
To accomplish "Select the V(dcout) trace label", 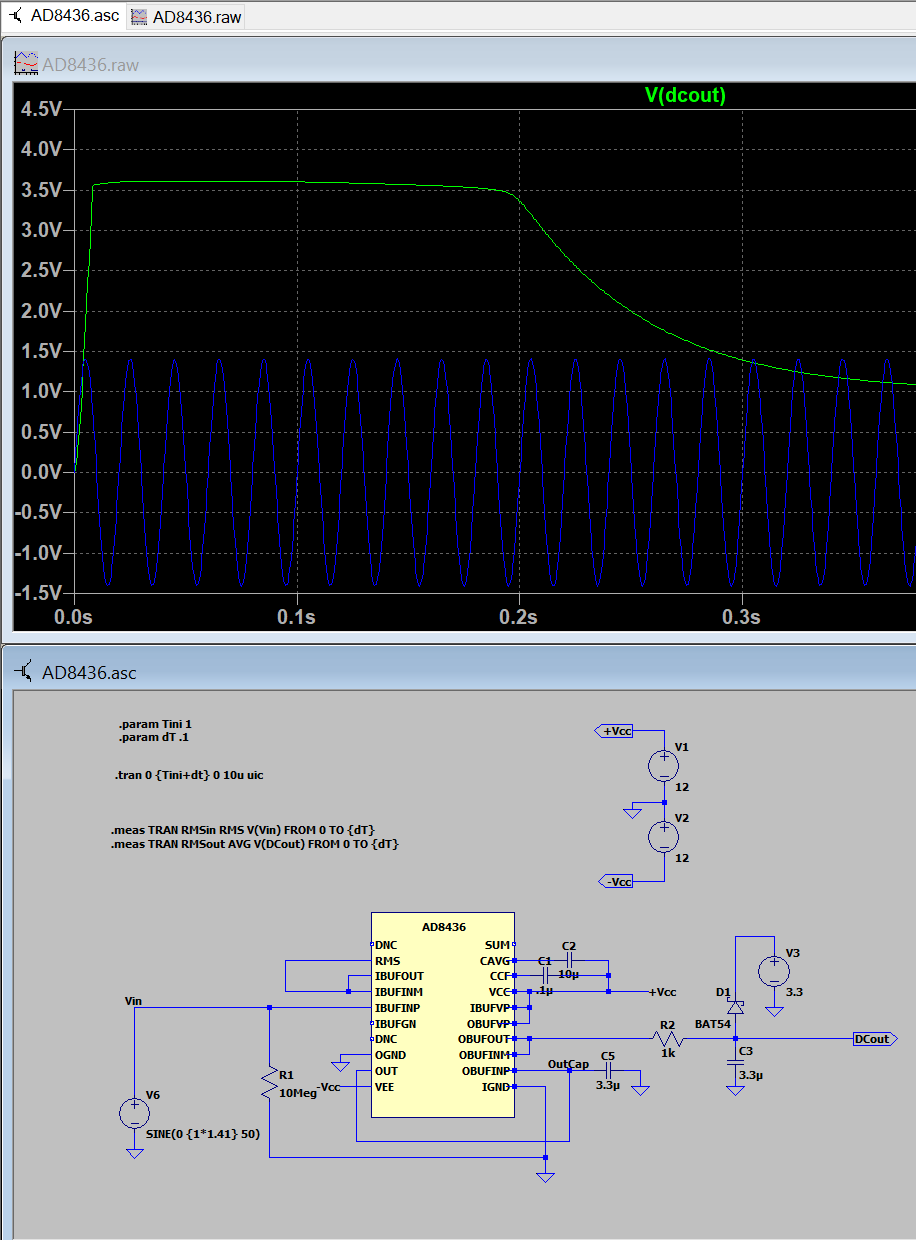I will [x=685, y=95].
